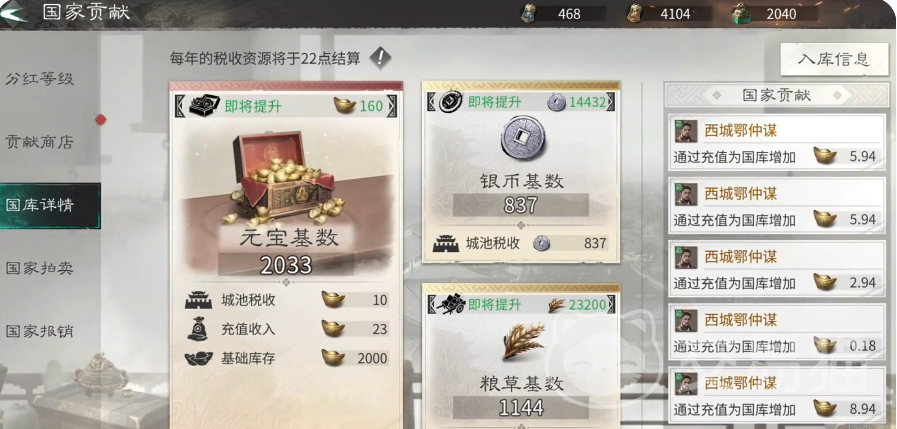
Task: Tap the ingot bowl icon beside 基础库存
Action: click(x=199, y=359)
